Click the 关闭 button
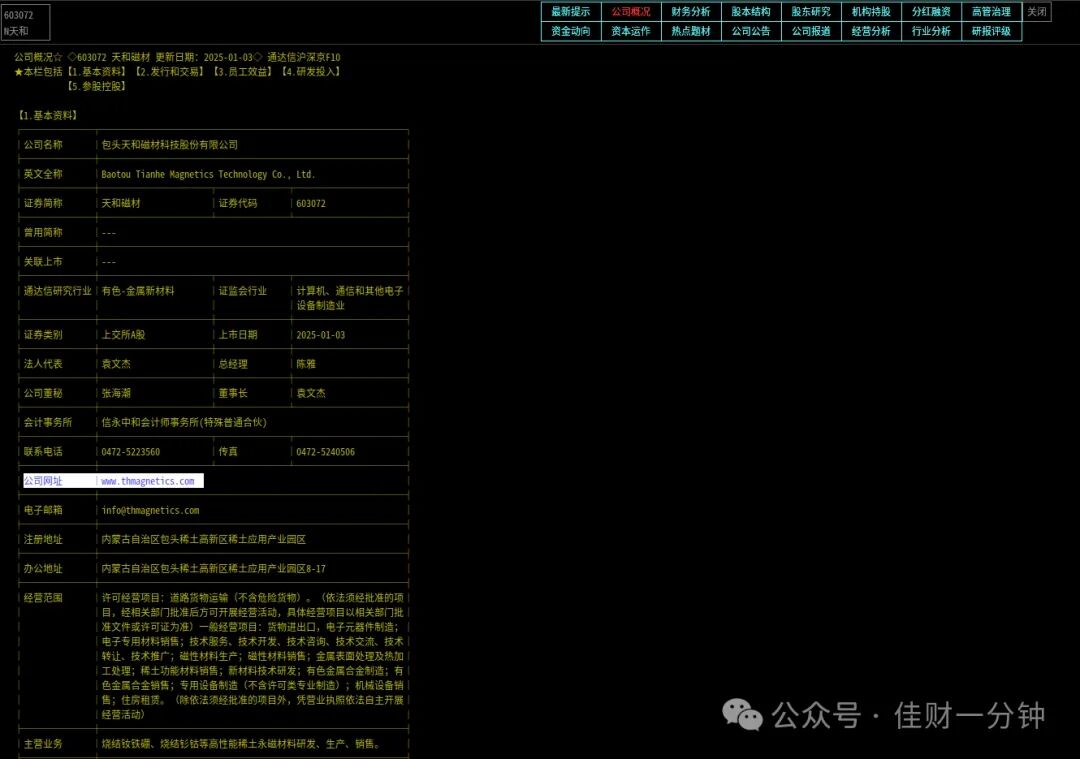Viewport: 1080px width, 759px height. 1037,12
